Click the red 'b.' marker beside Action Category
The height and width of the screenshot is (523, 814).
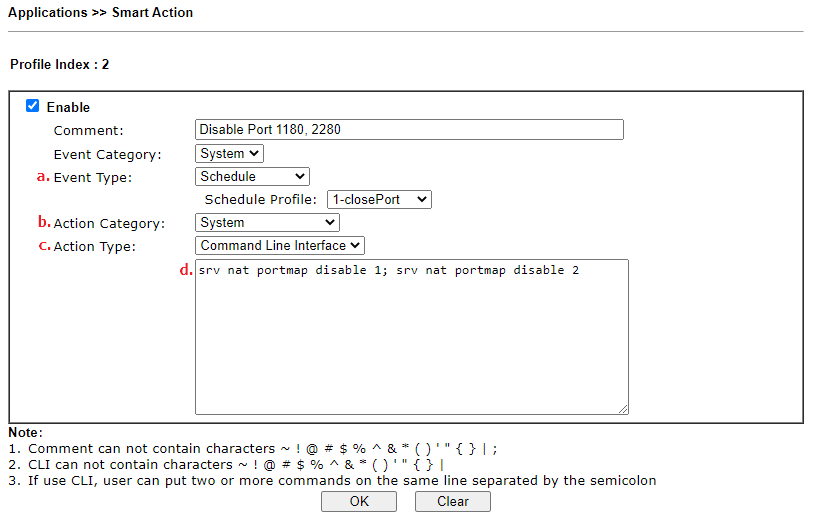click(44, 222)
